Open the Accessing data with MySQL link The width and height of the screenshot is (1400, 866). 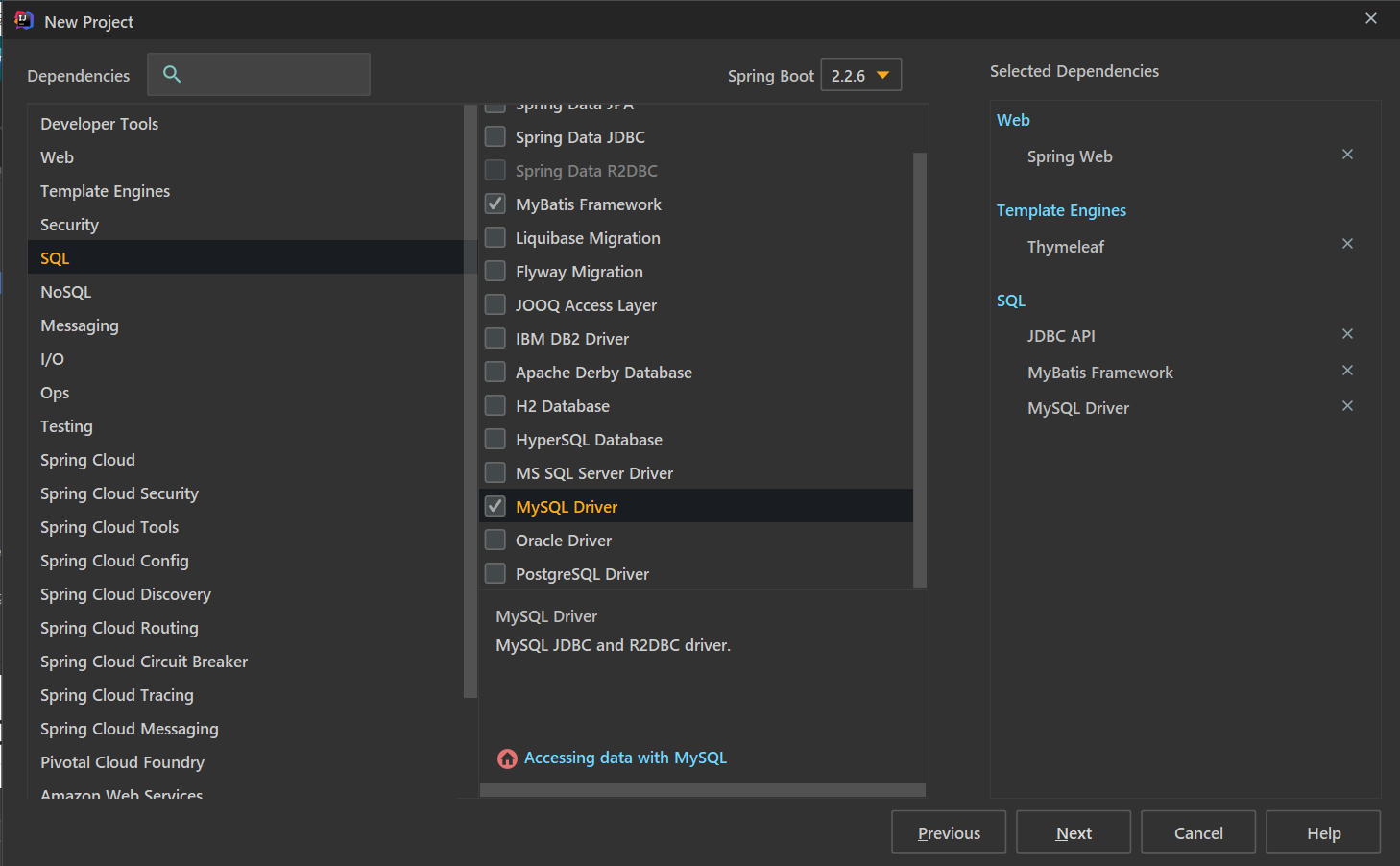625,758
